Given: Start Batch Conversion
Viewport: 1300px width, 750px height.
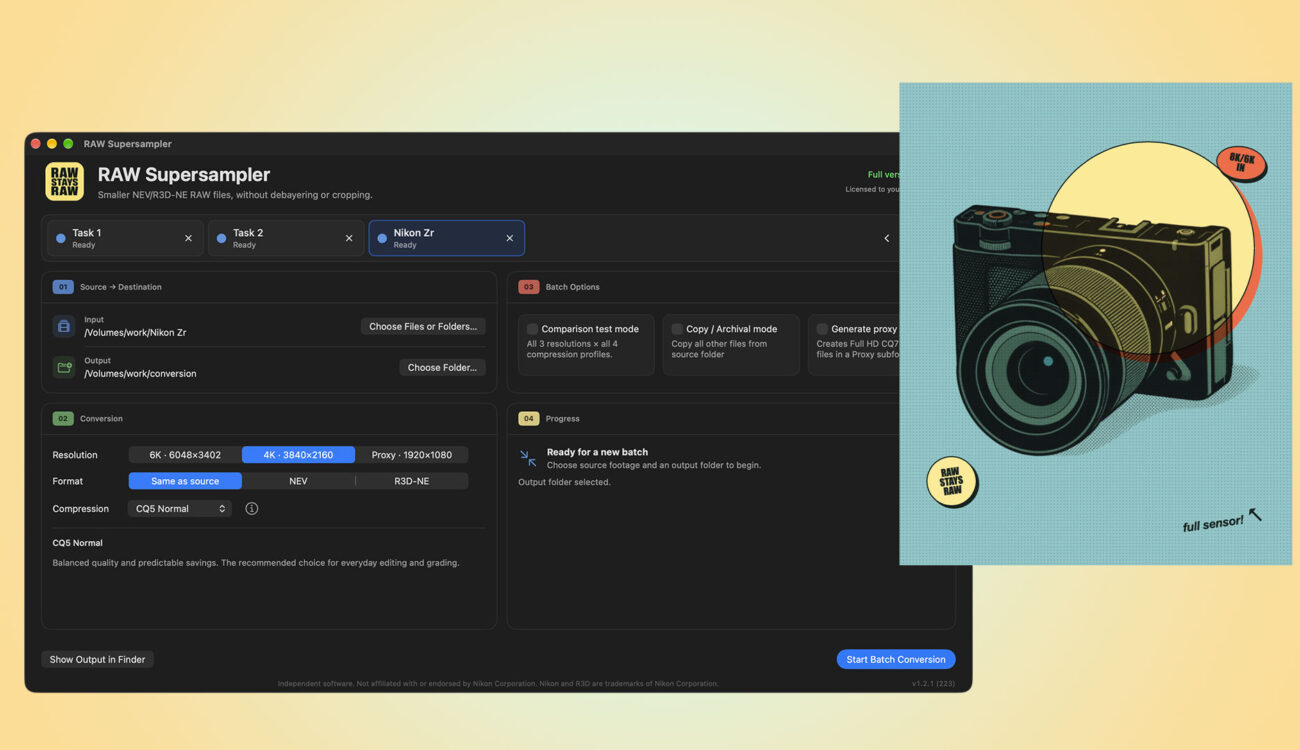Looking at the screenshot, I should click(896, 659).
